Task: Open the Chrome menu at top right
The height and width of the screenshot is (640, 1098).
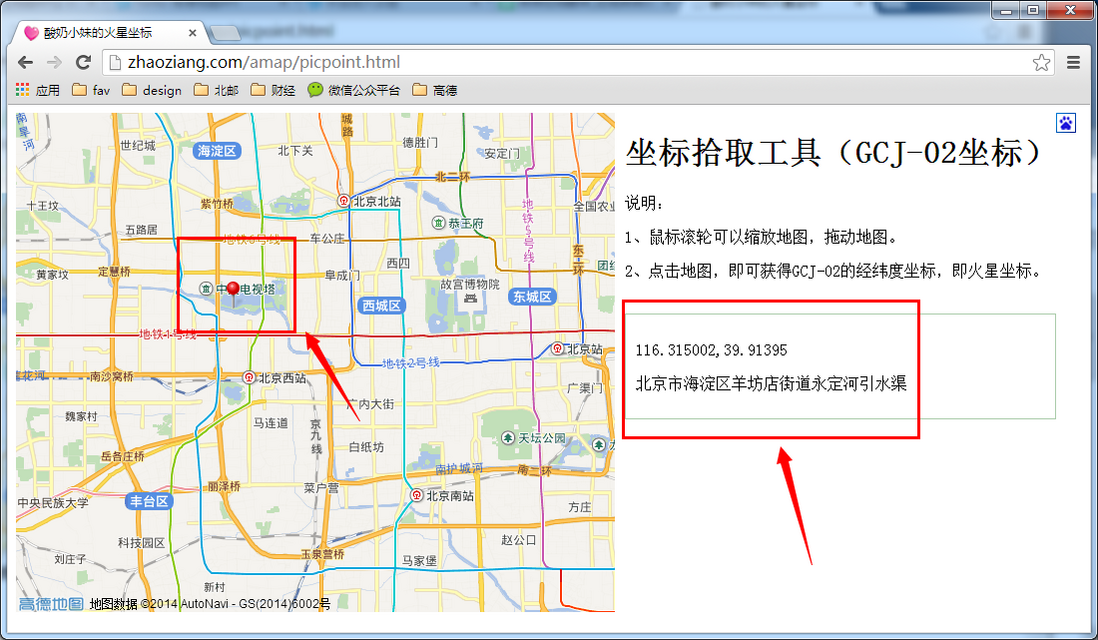Action: 1075,62
